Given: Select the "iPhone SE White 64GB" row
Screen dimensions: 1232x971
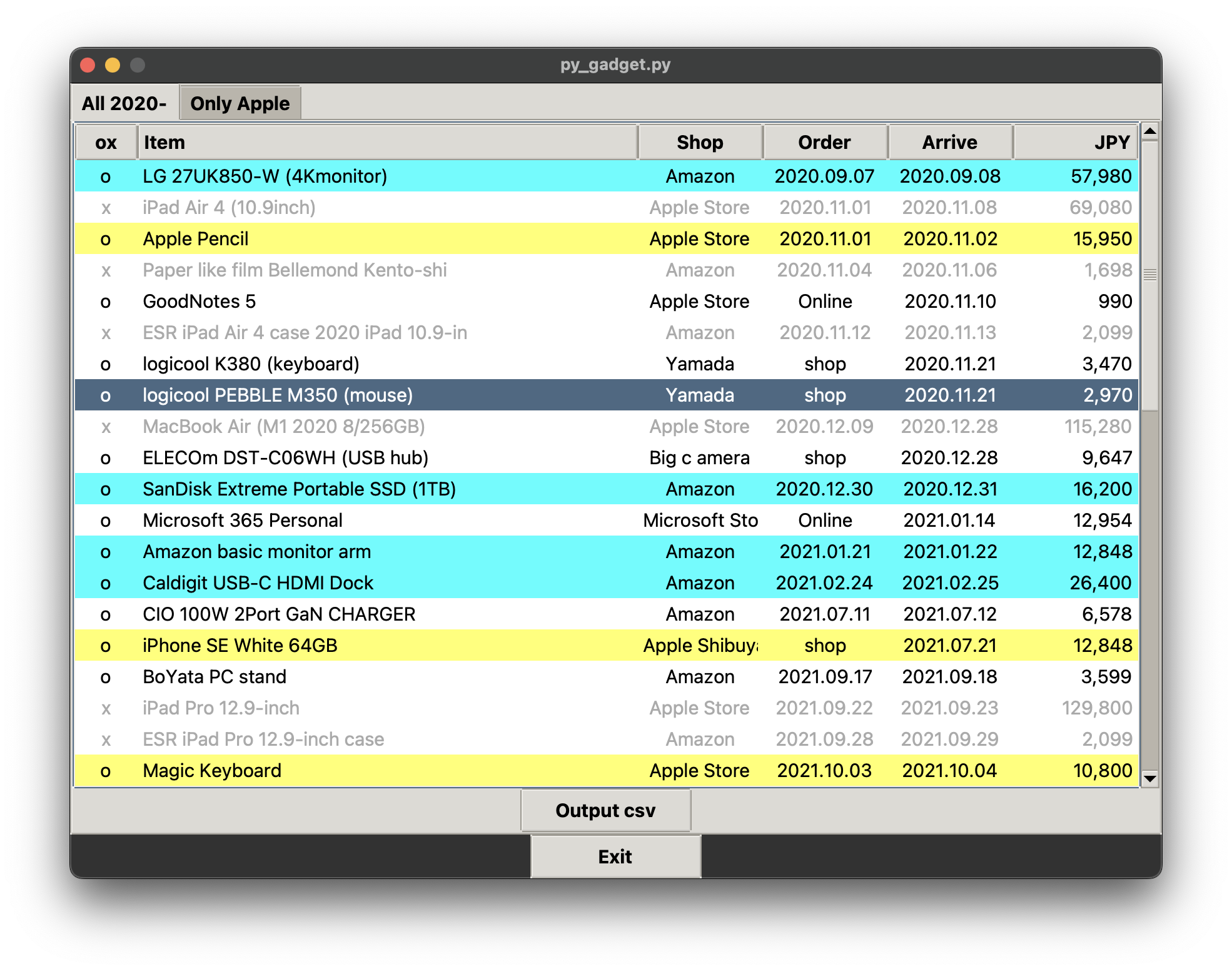Looking at the screenshot, I should (x=438, y=645).
